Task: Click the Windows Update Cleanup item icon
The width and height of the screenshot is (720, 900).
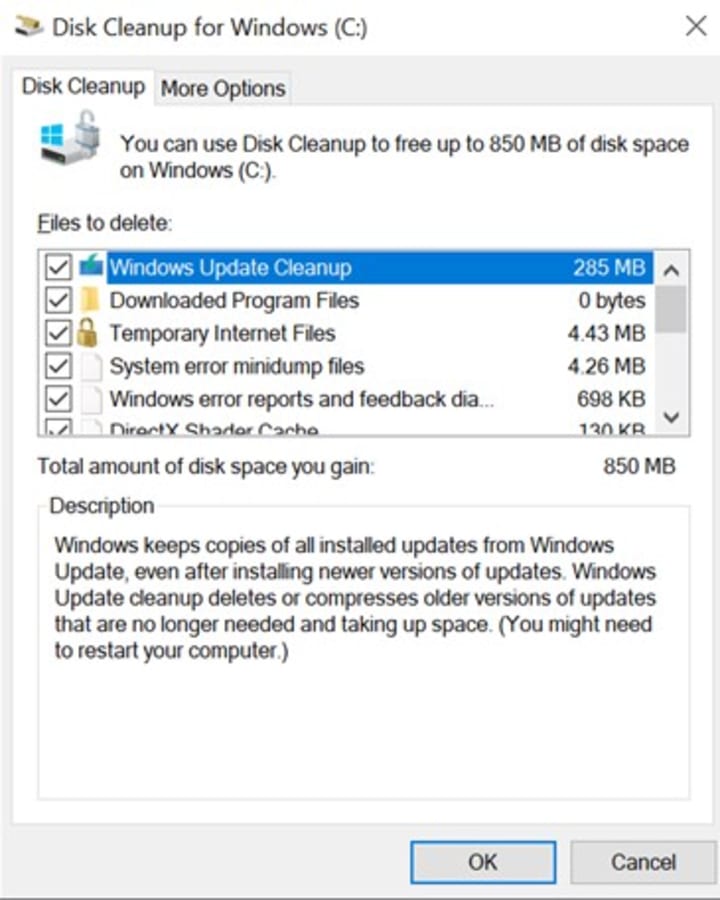Action: 91,266
